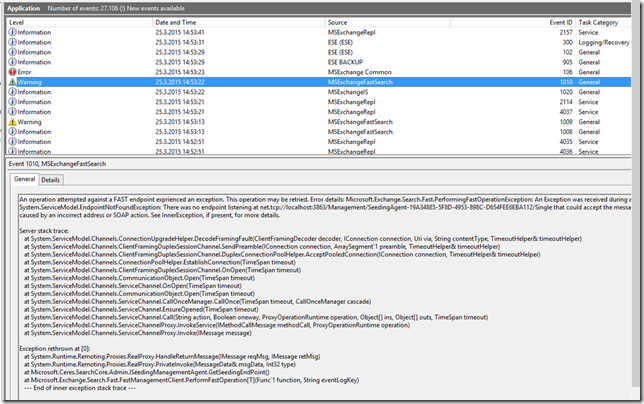Click event ID 4035 cell
644x404 pixels.
click(566, 142)
